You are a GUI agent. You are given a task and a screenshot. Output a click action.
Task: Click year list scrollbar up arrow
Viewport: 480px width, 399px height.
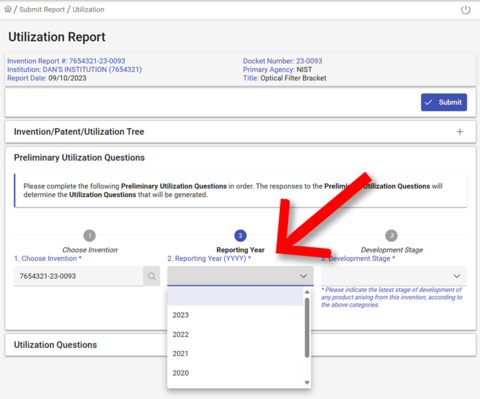click(x=307, y=292)
